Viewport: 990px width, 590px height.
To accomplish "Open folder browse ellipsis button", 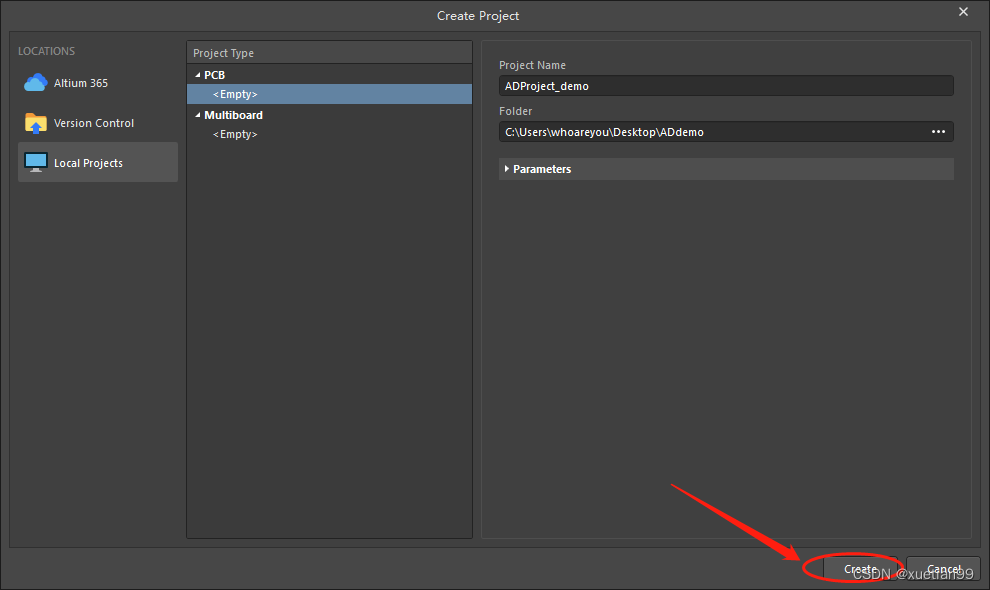I will tap(938, 132).
